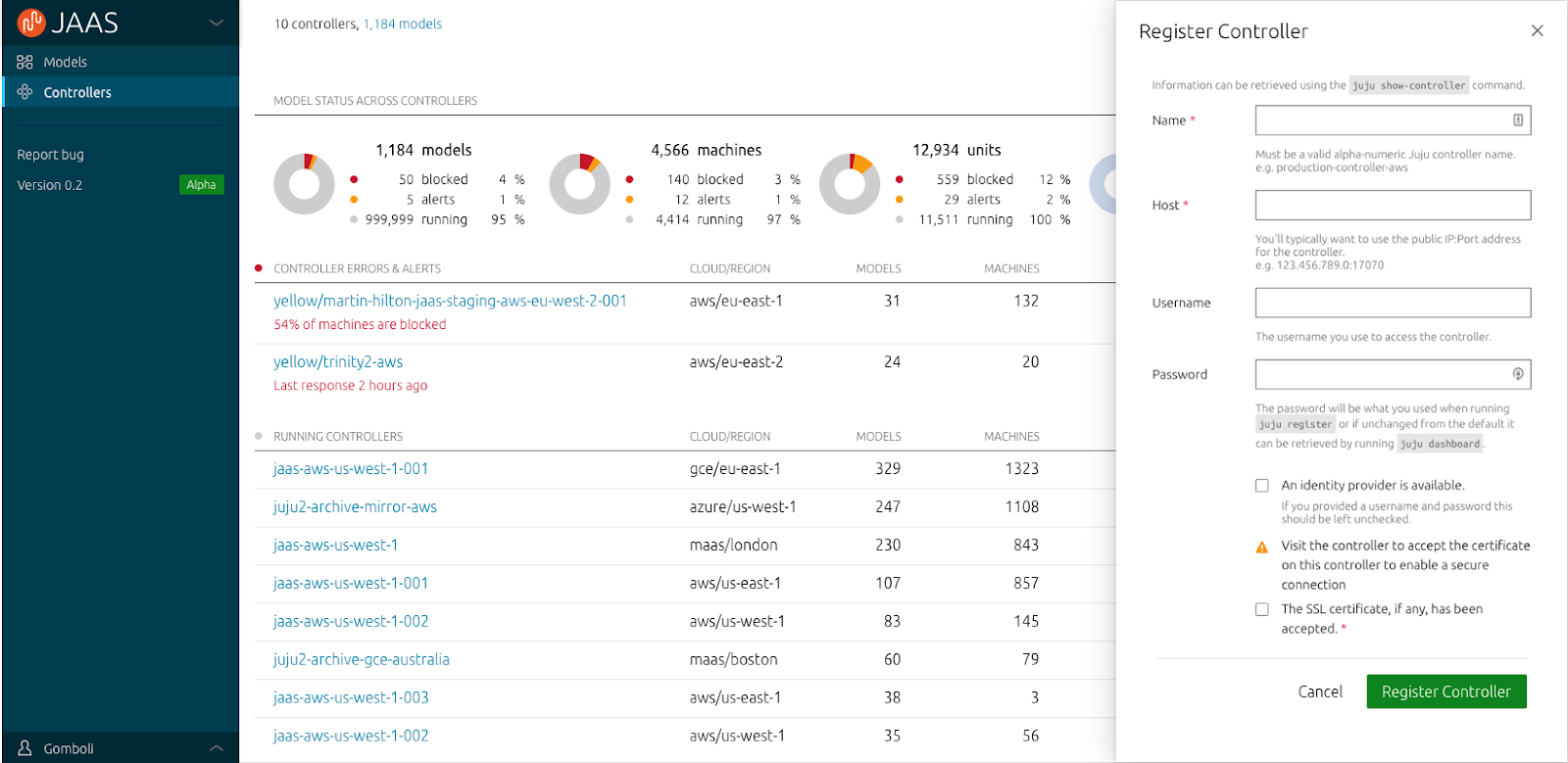Screen dimensions: 1568x763
Task: Open the jaas-aws-us-west-1-003 controller
Action: [351, 697]
